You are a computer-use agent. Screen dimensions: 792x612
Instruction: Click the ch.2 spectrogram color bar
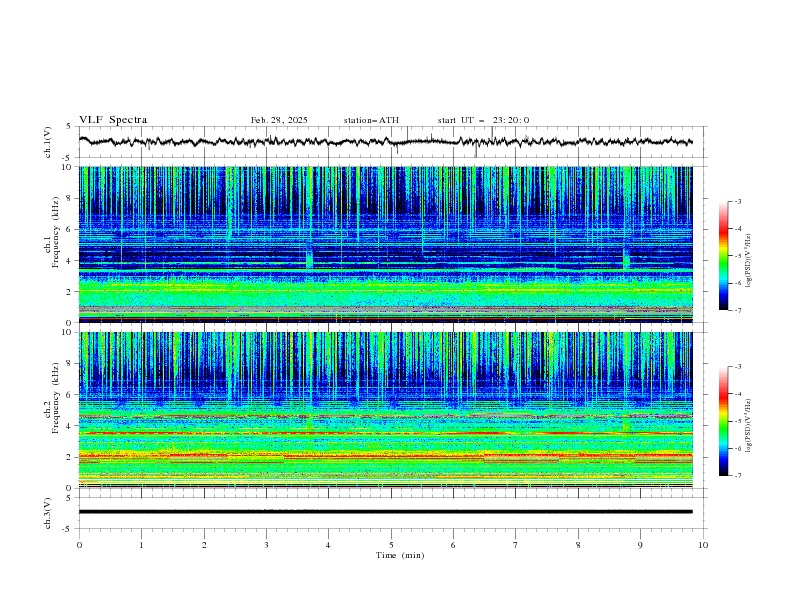click(x=723, y=421)
